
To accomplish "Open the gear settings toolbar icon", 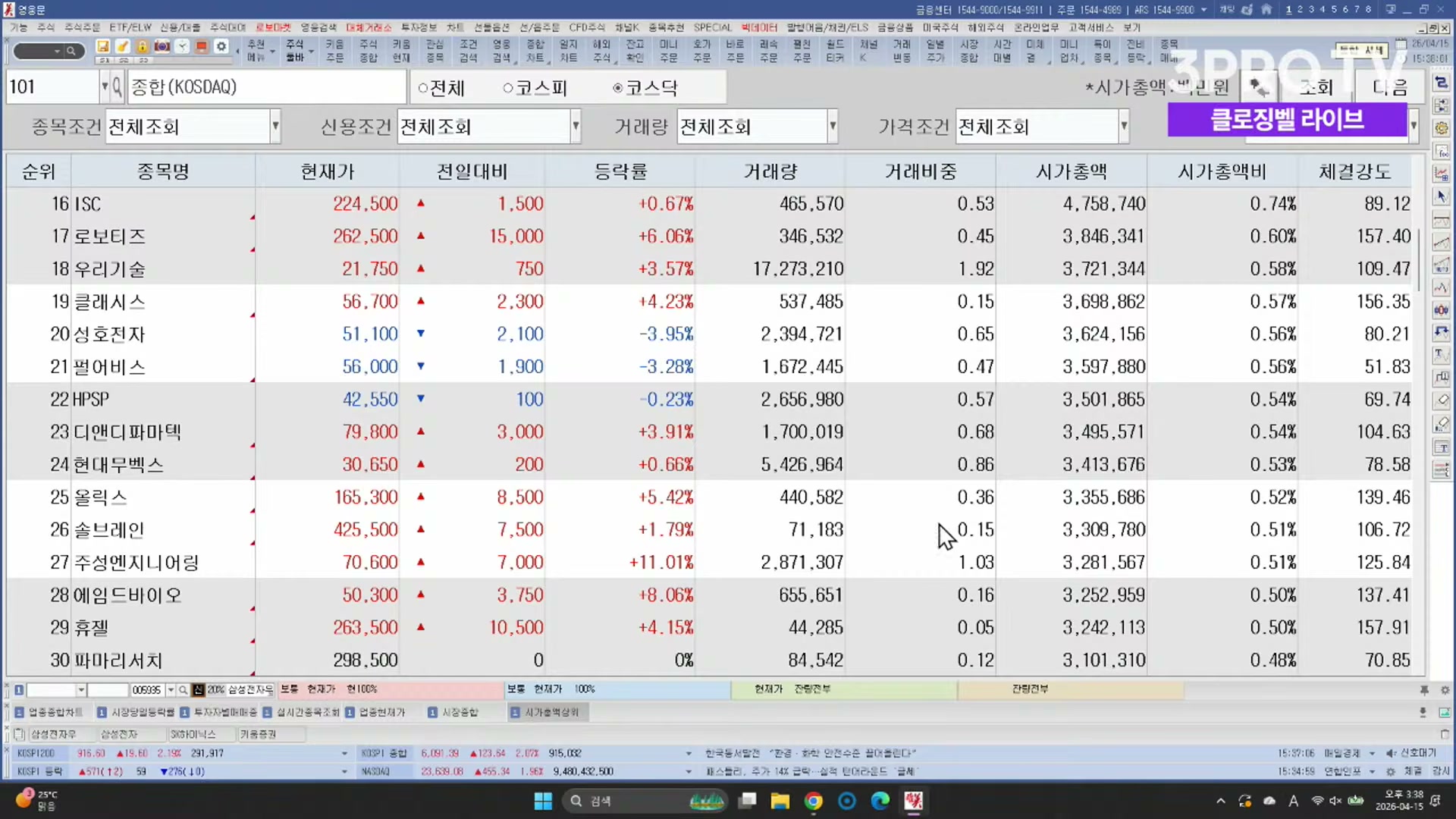I will point(221,46).
